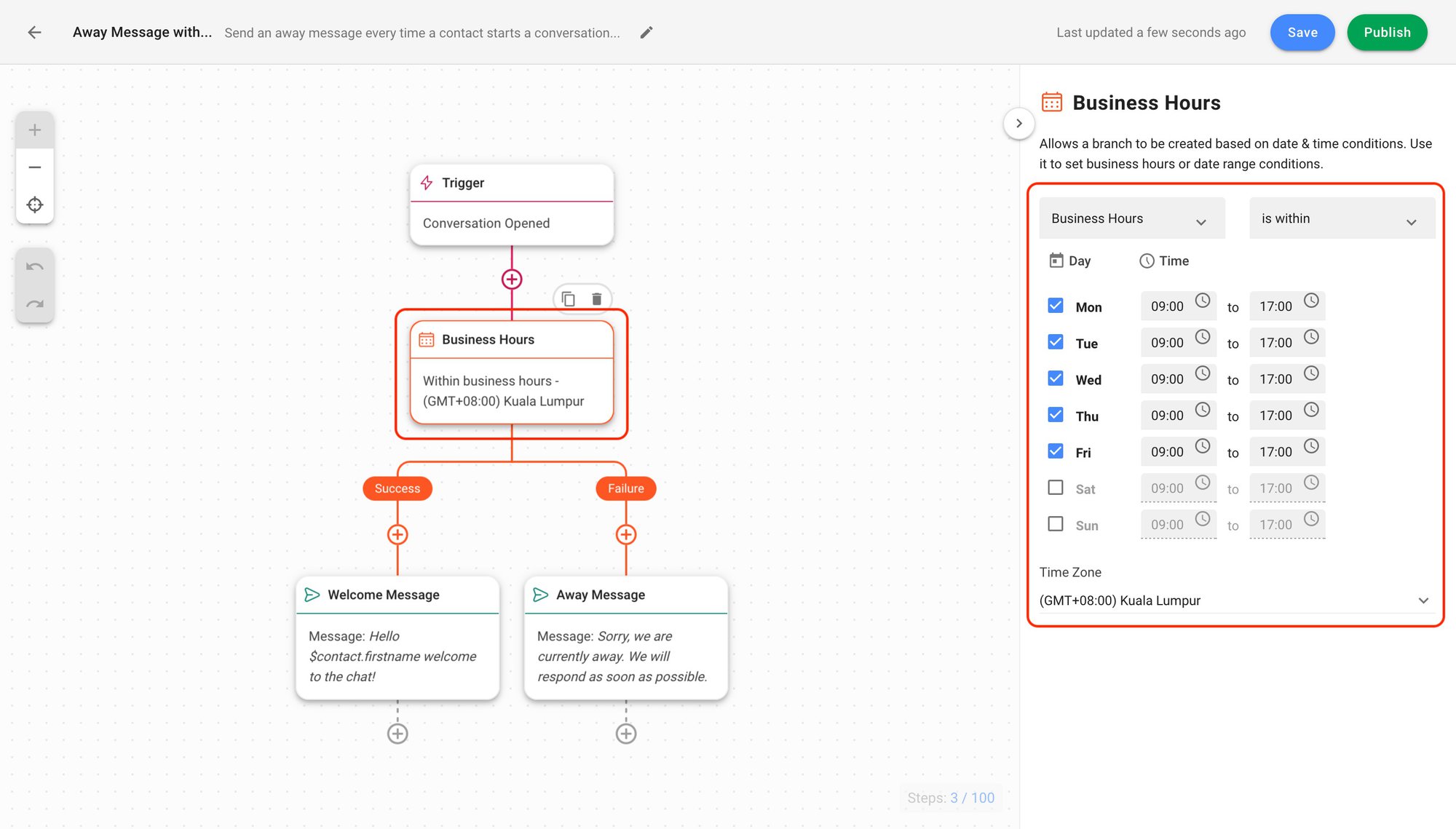Expand the is within condition dropdown
Image resolution: width=1456 pixels, height=829 pixels.
1340,217
